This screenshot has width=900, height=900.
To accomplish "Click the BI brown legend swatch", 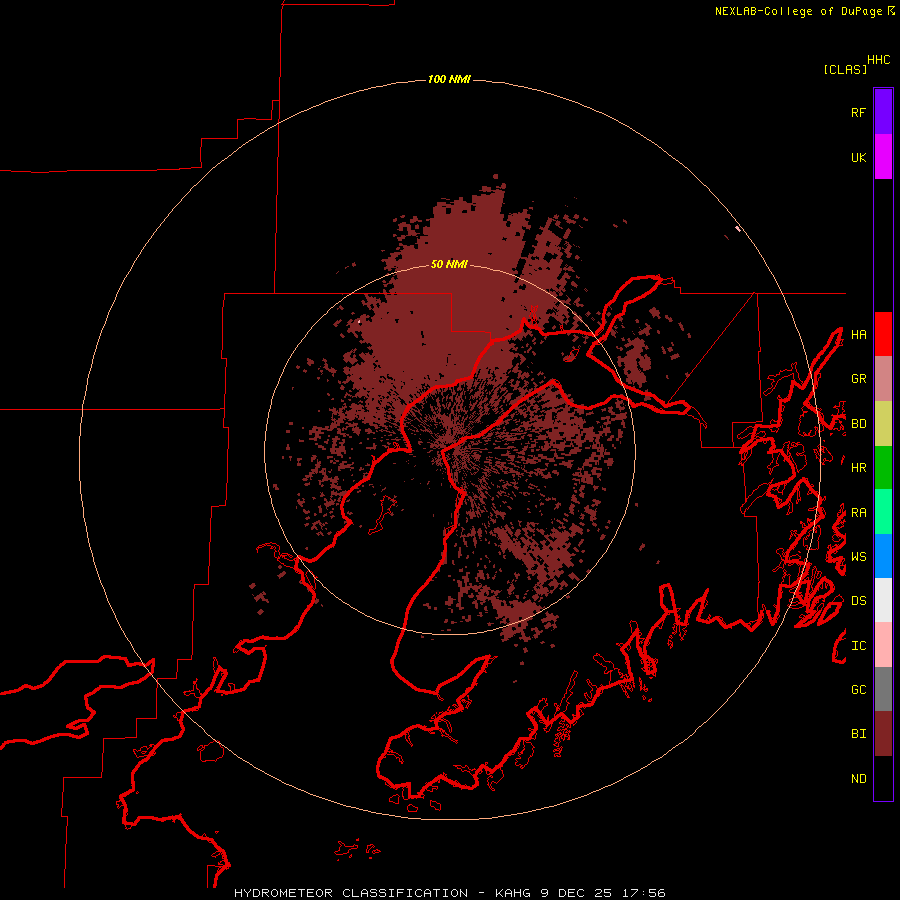I will [883, 734].
